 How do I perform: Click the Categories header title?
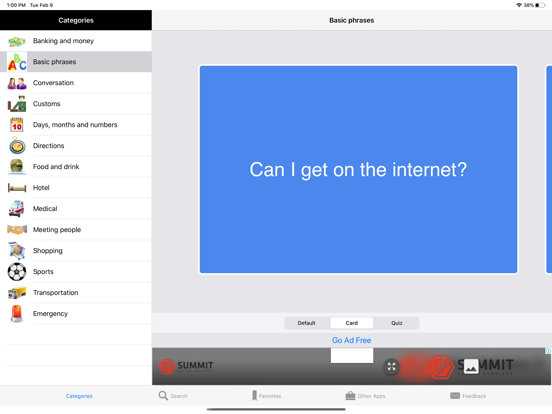point(76,20)
